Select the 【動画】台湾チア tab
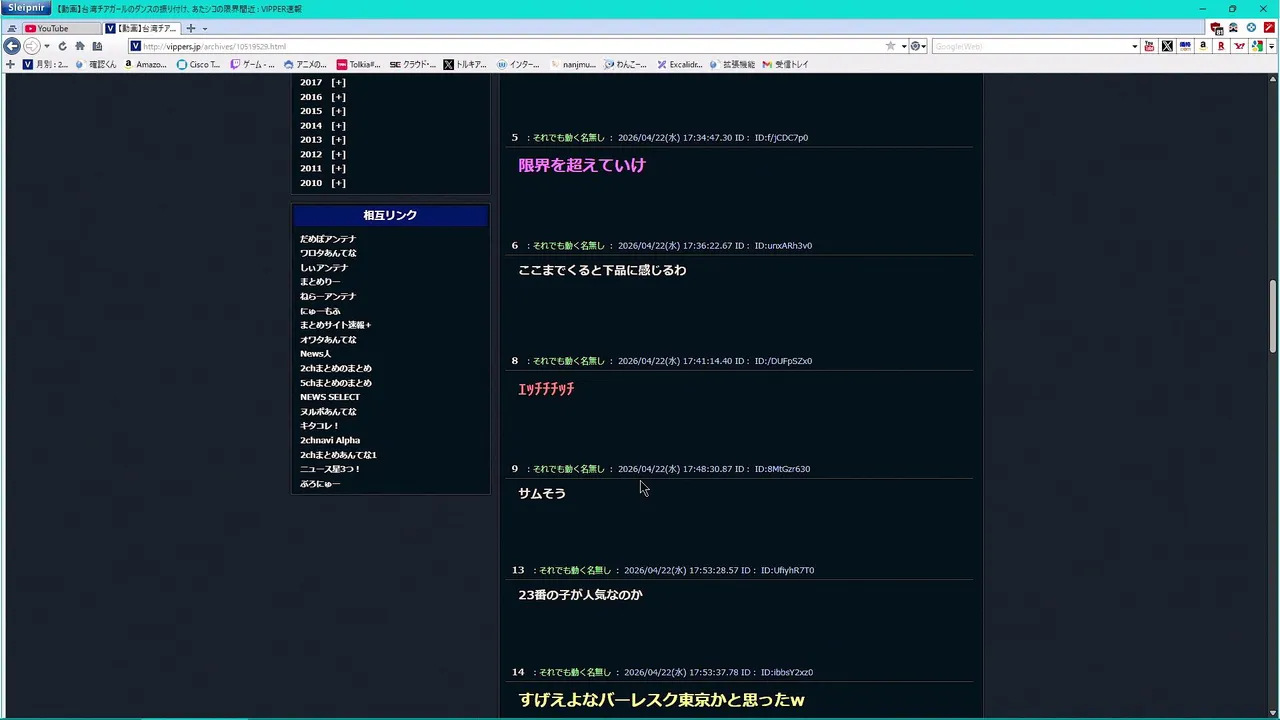 [142, 28]
